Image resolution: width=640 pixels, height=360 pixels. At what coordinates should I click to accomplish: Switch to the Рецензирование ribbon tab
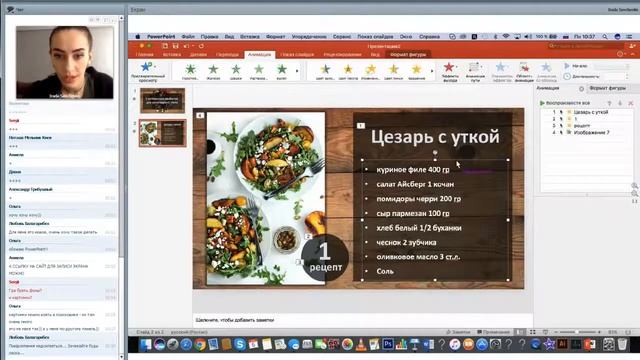[x=342, y=54]
